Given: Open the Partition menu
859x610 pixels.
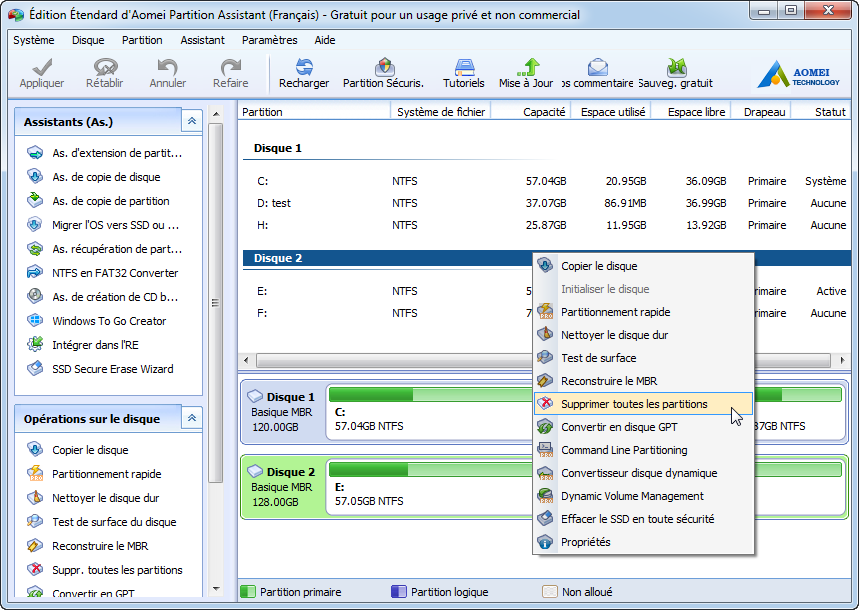Looking at the screenshot, I should click(142, 40).
